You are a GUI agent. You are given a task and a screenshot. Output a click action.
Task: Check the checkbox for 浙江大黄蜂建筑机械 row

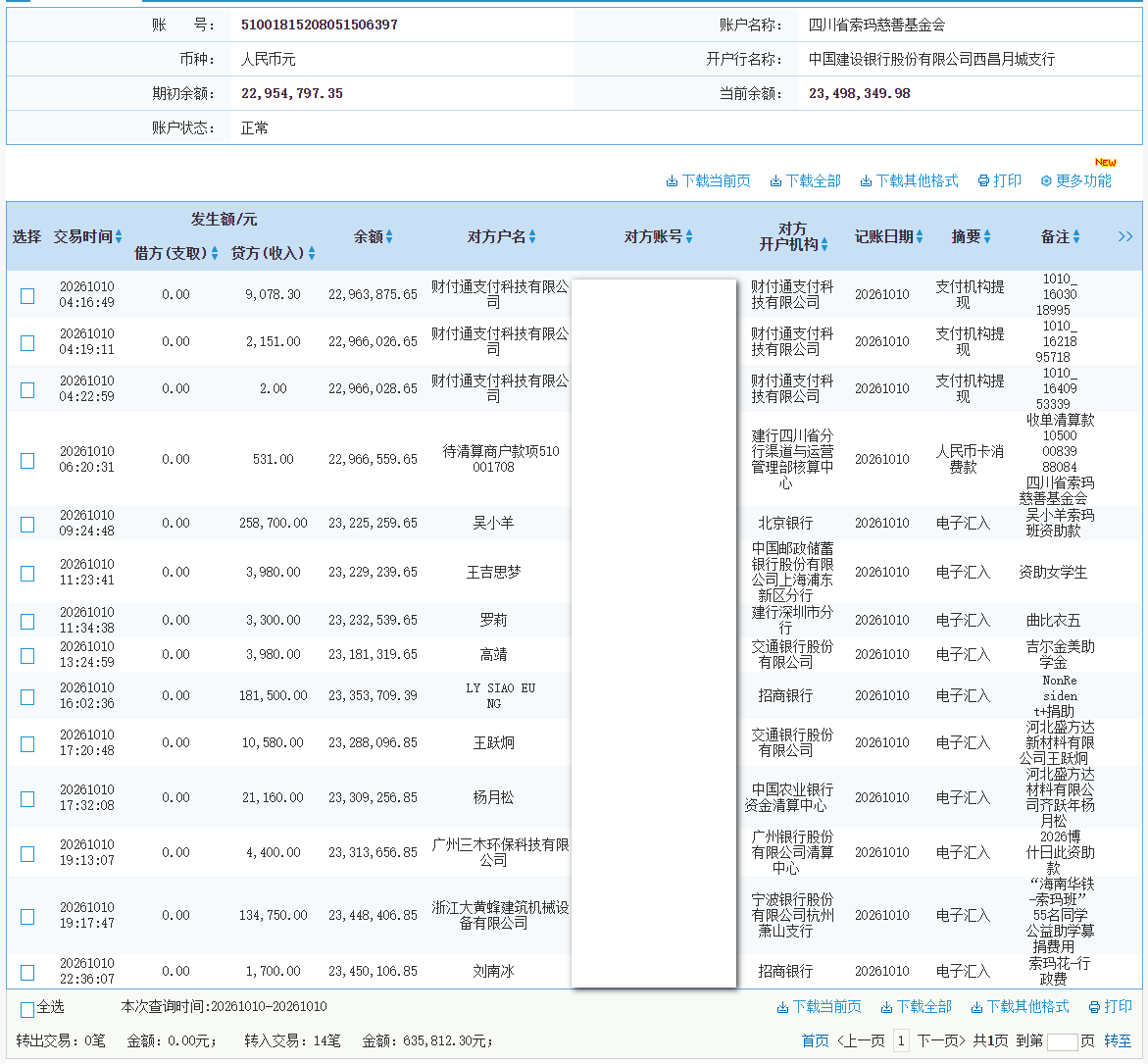point(27,917)
